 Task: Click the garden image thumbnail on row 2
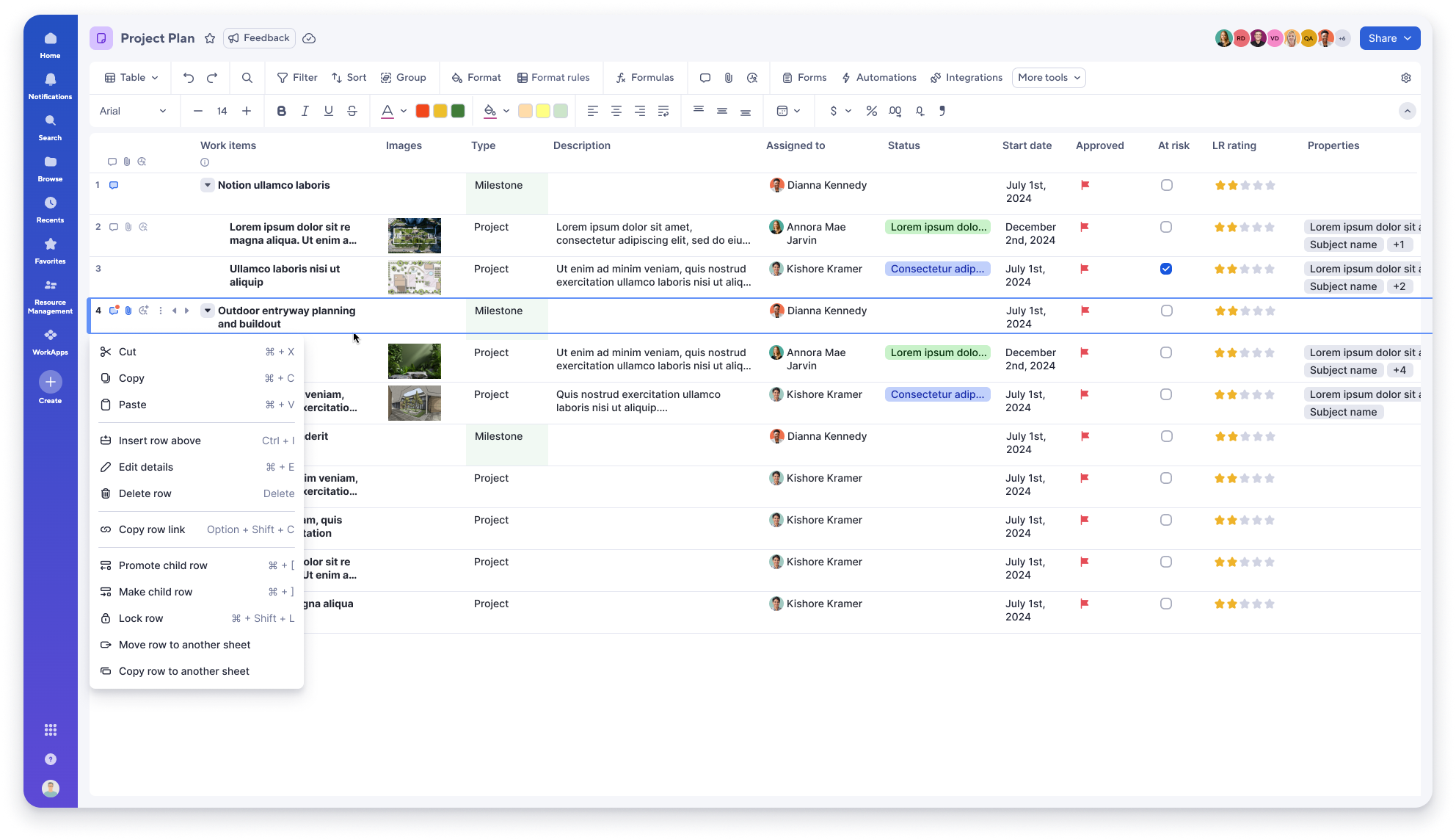click(x=414, y=235)
